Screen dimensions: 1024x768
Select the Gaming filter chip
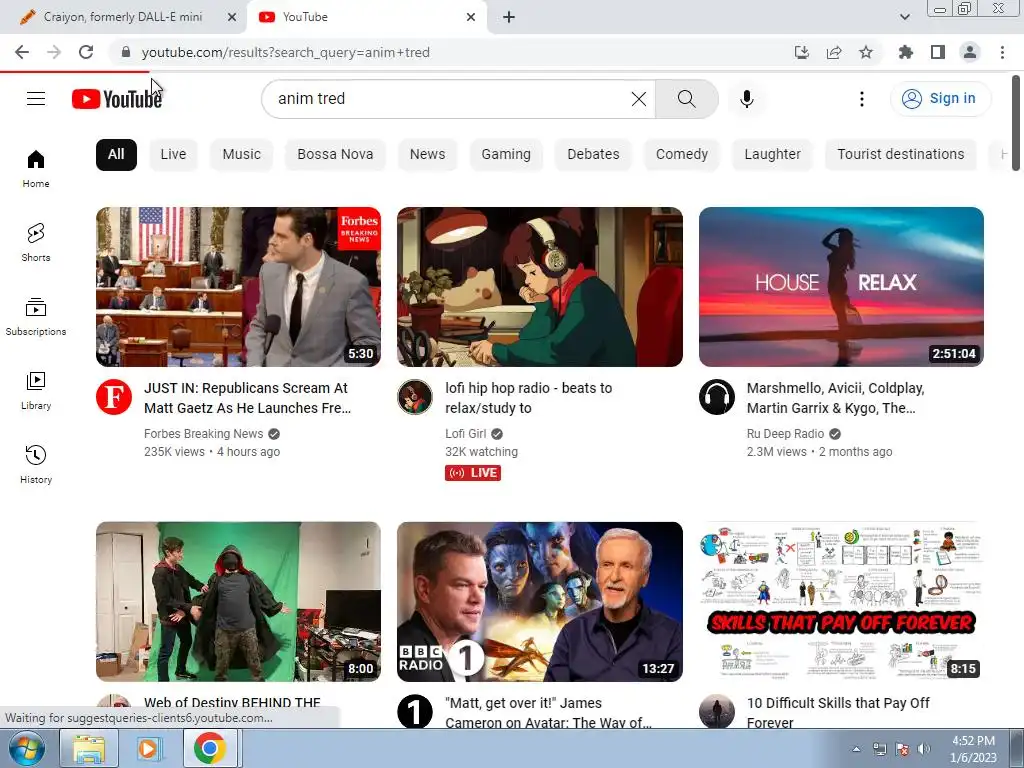point(506,155)
